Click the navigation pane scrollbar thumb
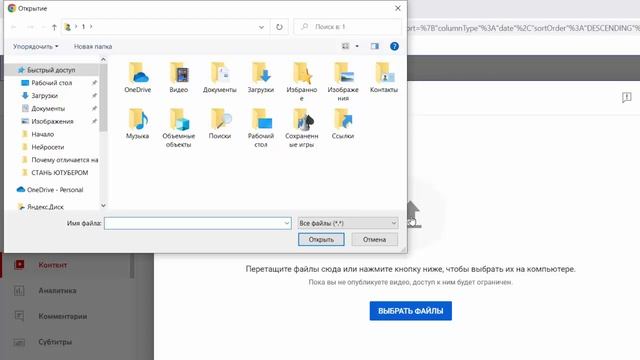The width and height of the screenshot is (640, 360). 103,98
